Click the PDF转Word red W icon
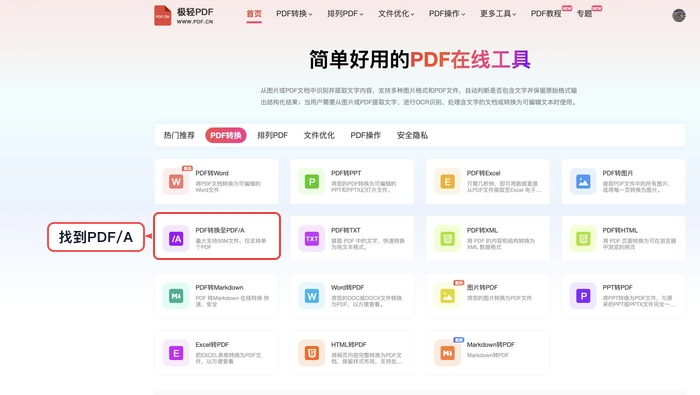The width and height of the screenshot is (700, 395). pyautogui.click(x=176, y=182)
